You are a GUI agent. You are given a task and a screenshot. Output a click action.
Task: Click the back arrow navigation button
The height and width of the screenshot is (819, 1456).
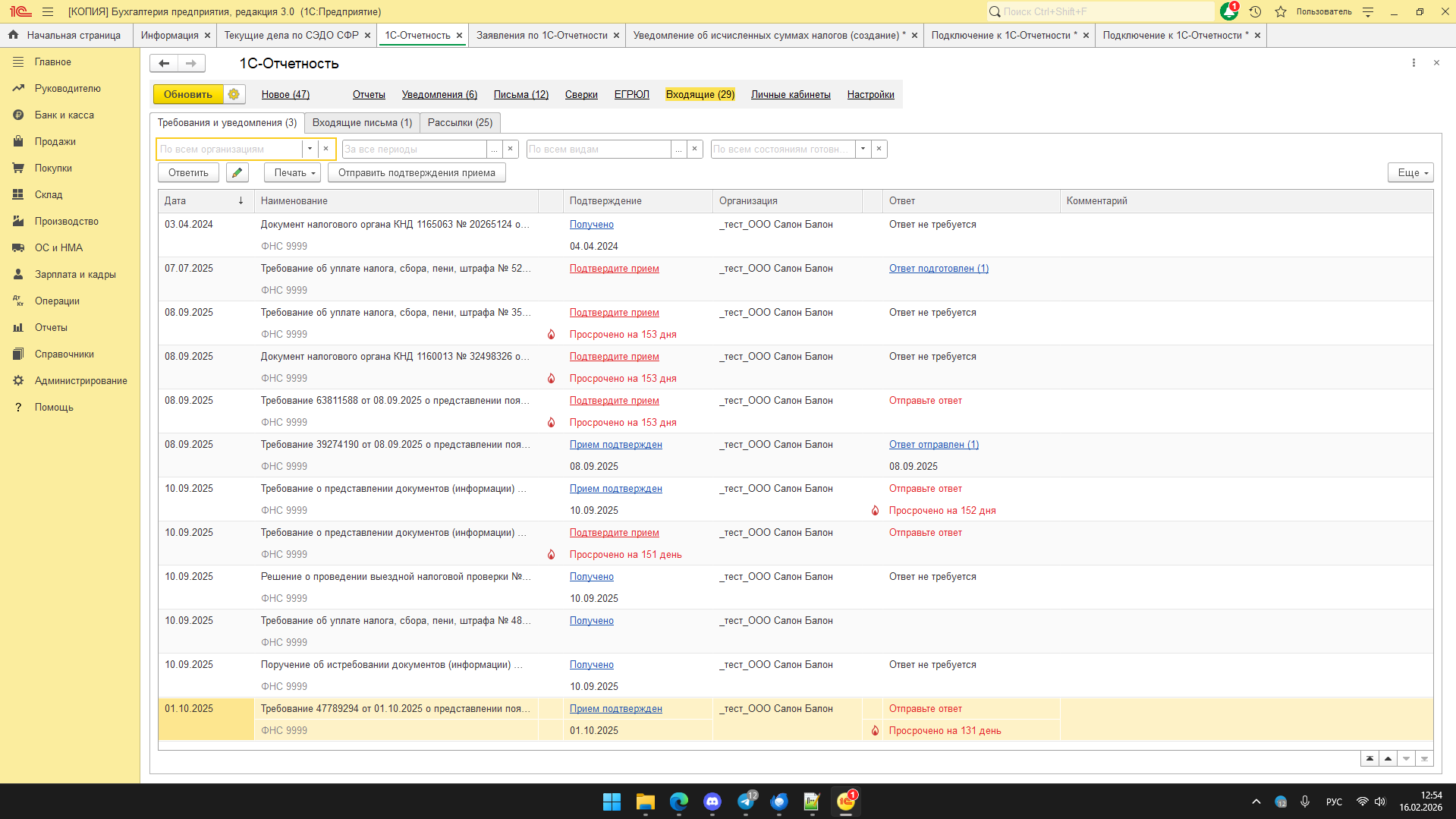tap(164, 63)
